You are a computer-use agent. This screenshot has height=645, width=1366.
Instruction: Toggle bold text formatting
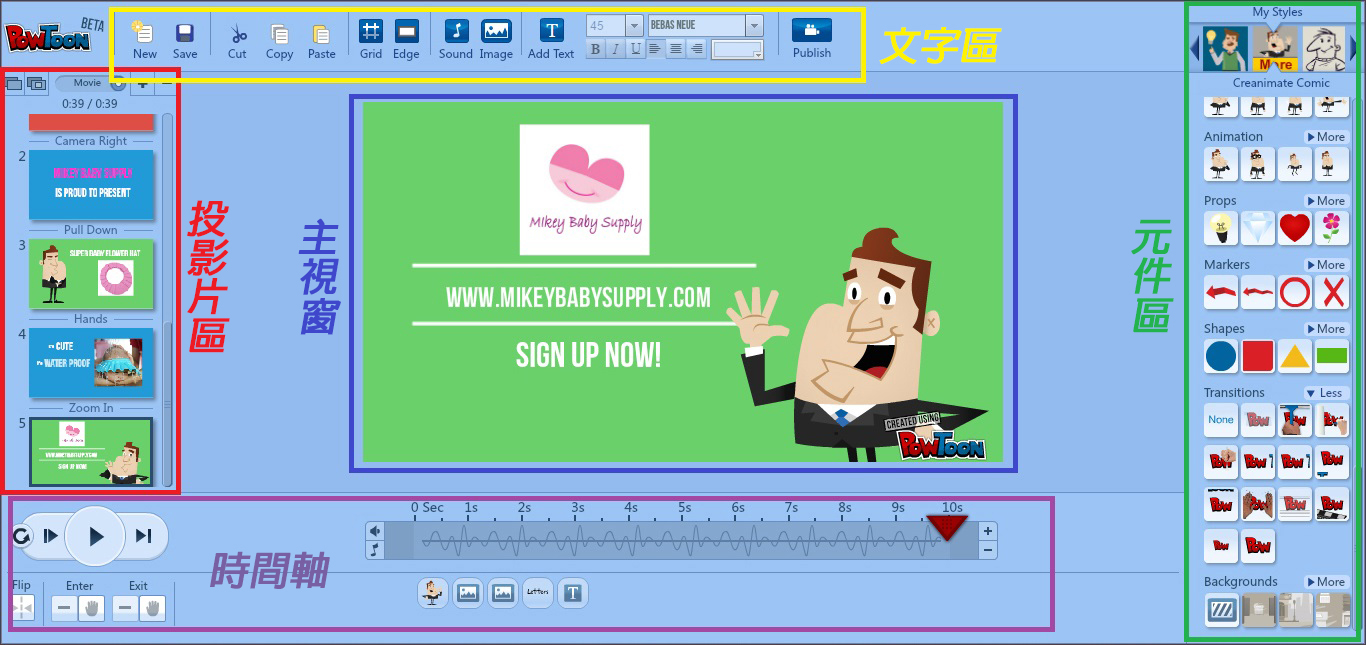(594, 48)
